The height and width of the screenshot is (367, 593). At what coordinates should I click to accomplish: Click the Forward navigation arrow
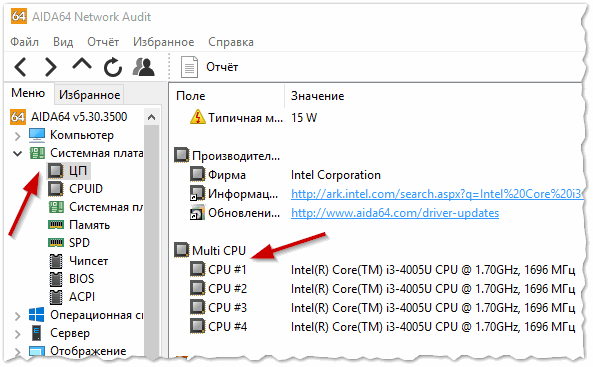[51, 67]
